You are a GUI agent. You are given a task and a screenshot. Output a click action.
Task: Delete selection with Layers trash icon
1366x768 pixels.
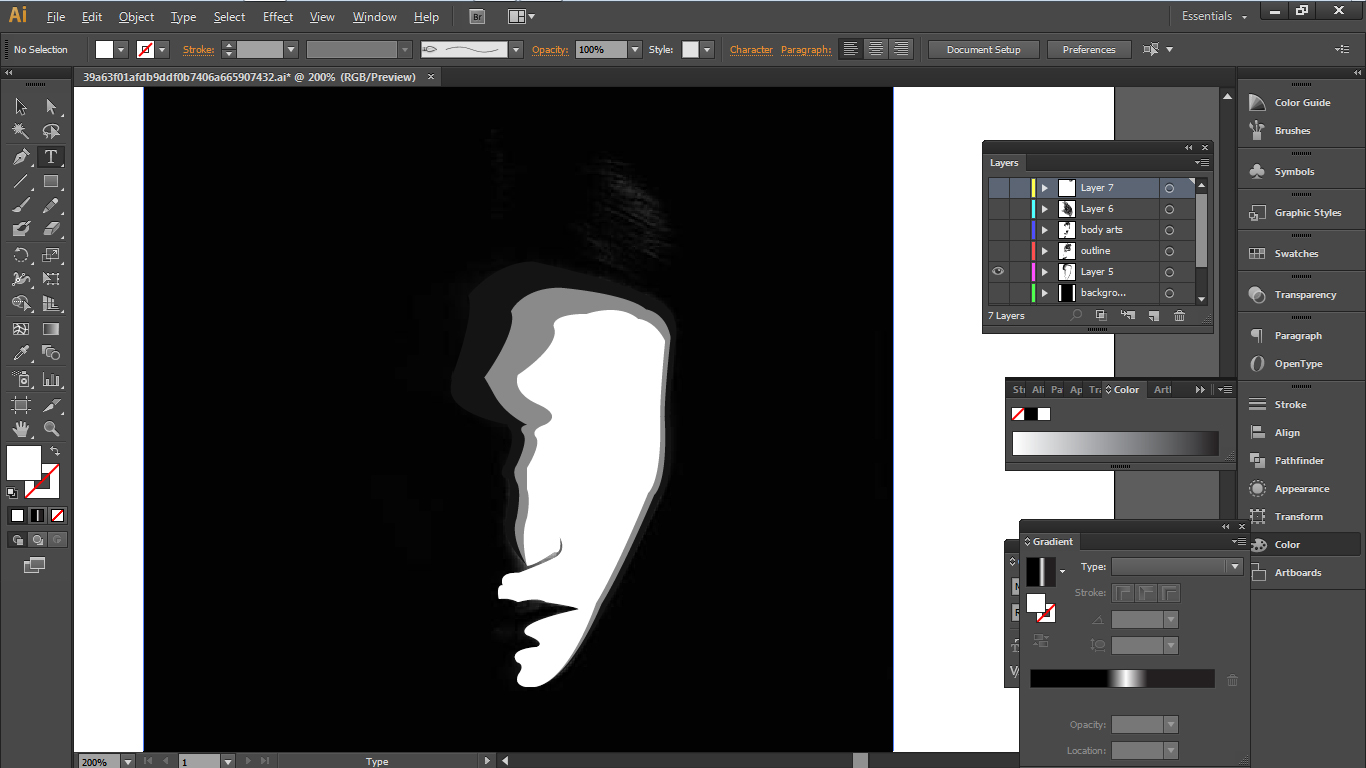[1179, 315]
